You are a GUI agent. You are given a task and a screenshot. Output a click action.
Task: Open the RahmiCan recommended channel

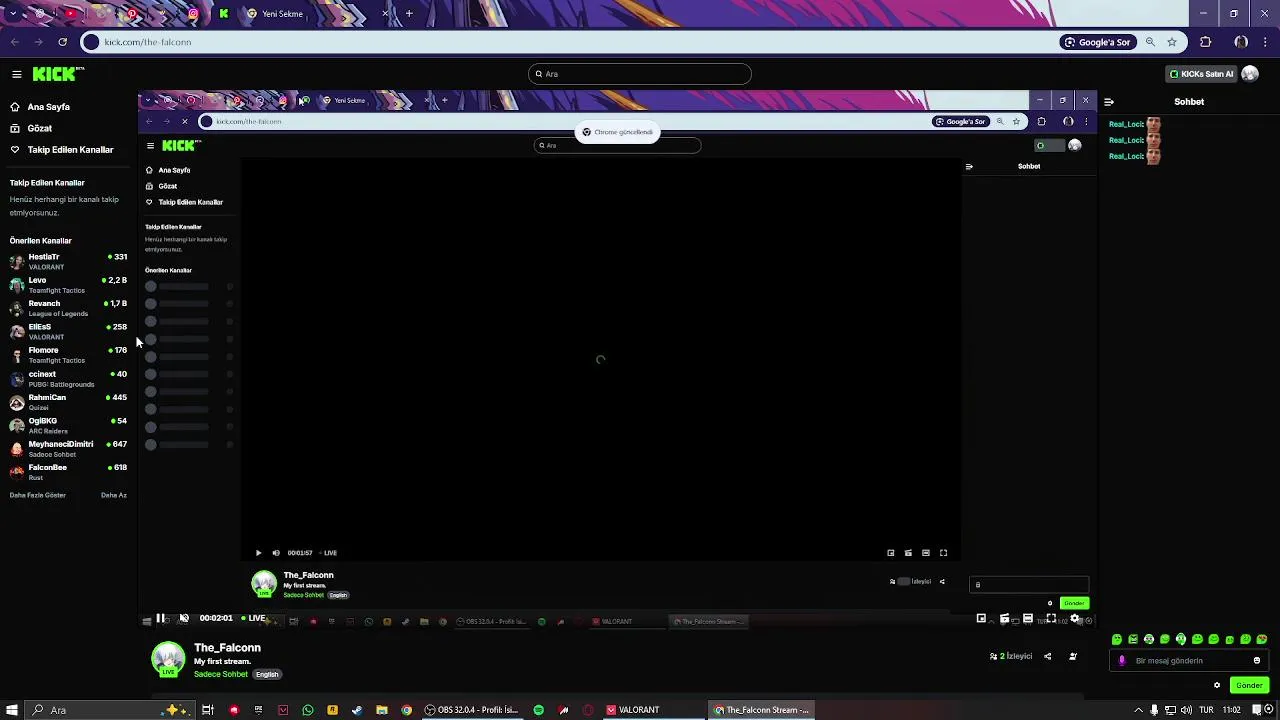click(x=68, y=402)
